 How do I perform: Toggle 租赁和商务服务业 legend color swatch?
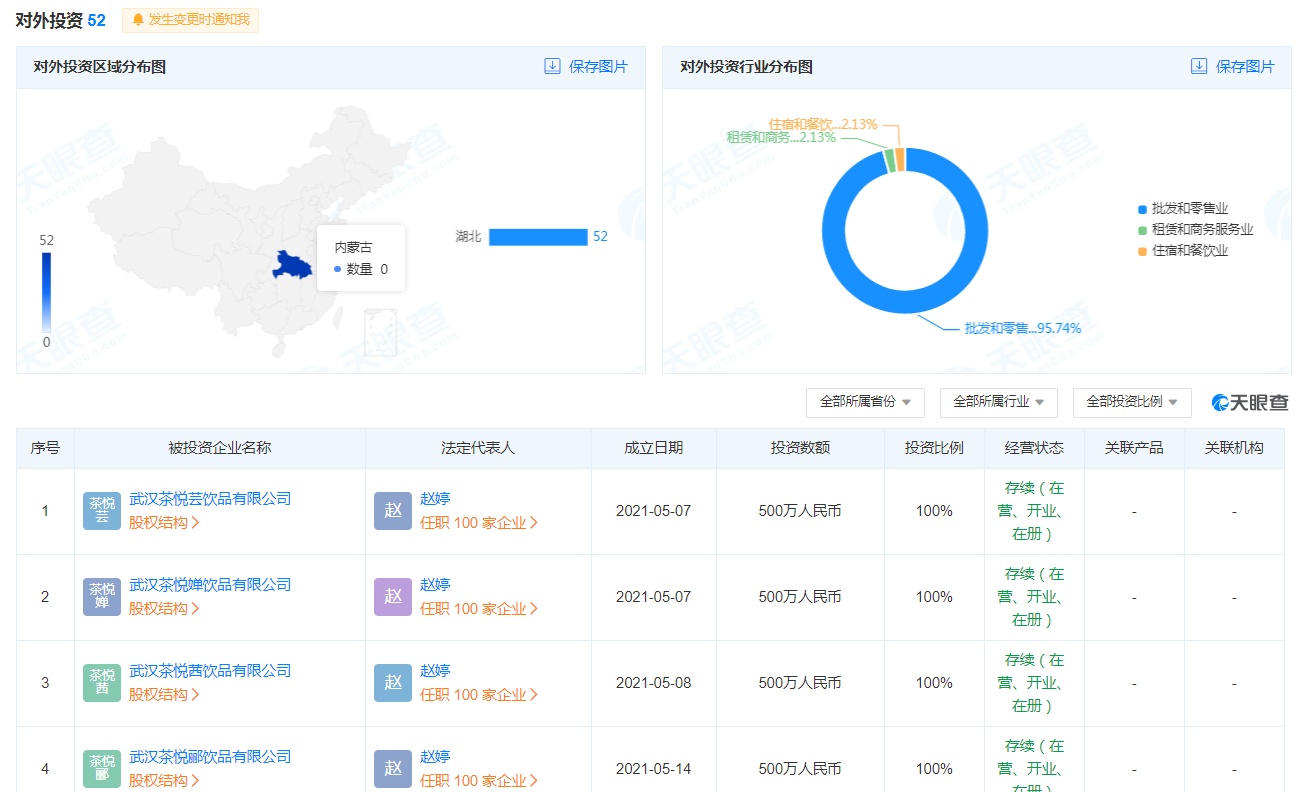pos(1141,230)
